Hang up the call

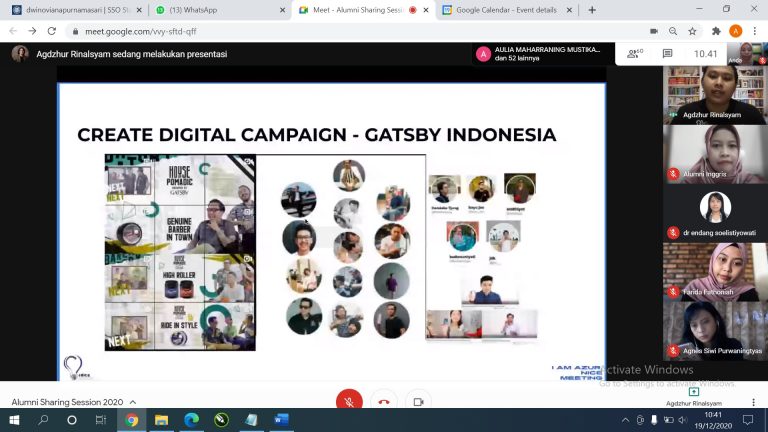click(x=384, y=401)
